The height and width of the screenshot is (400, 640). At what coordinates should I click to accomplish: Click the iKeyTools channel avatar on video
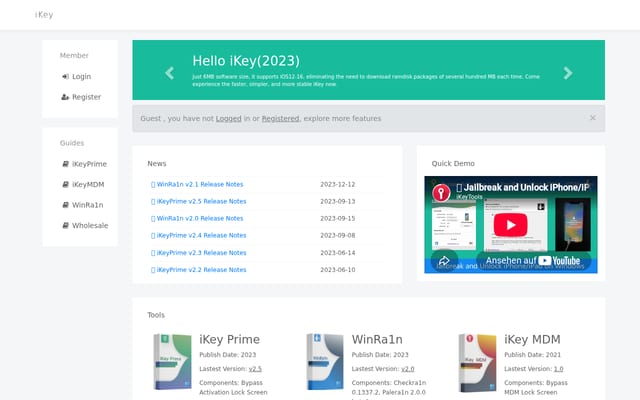pos(441,193)
